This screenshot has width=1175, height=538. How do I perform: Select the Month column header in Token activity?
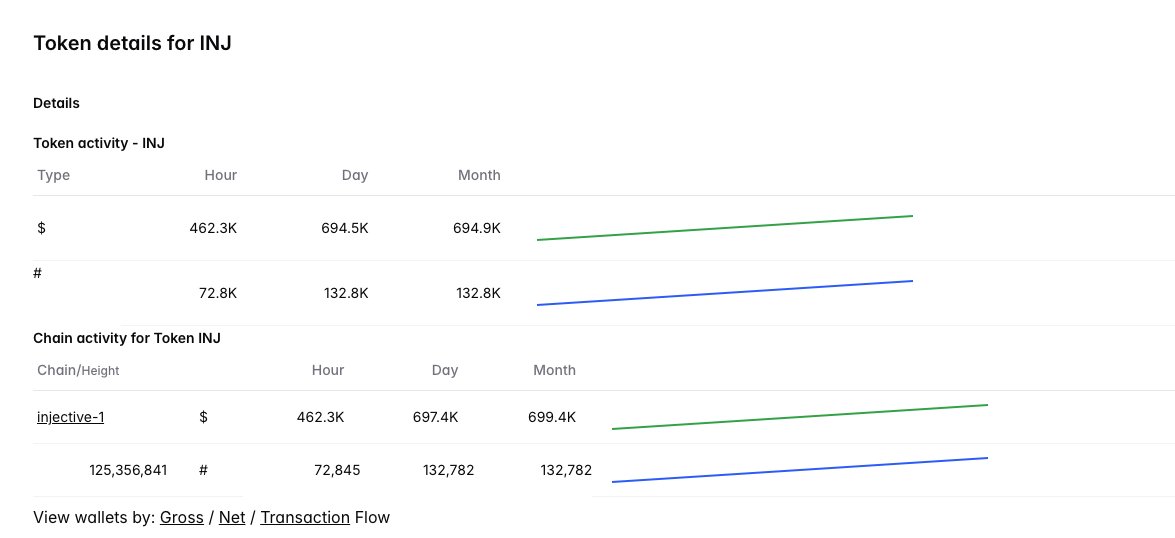[479, 175]
